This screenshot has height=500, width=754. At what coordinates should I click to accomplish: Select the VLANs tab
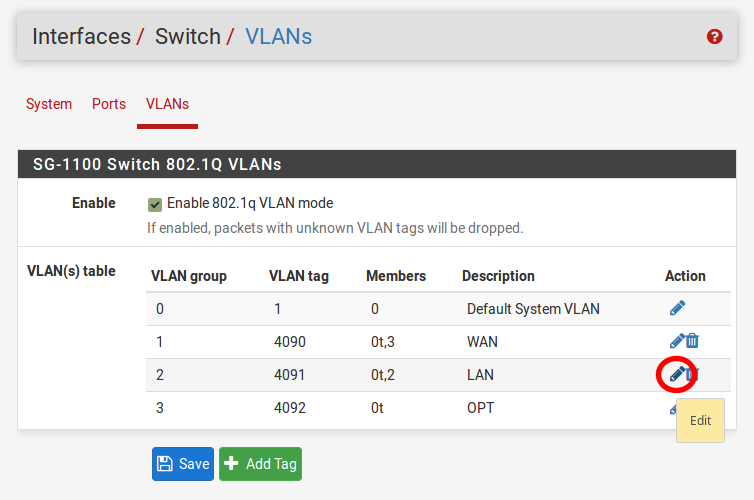click(x=167, y=104)
